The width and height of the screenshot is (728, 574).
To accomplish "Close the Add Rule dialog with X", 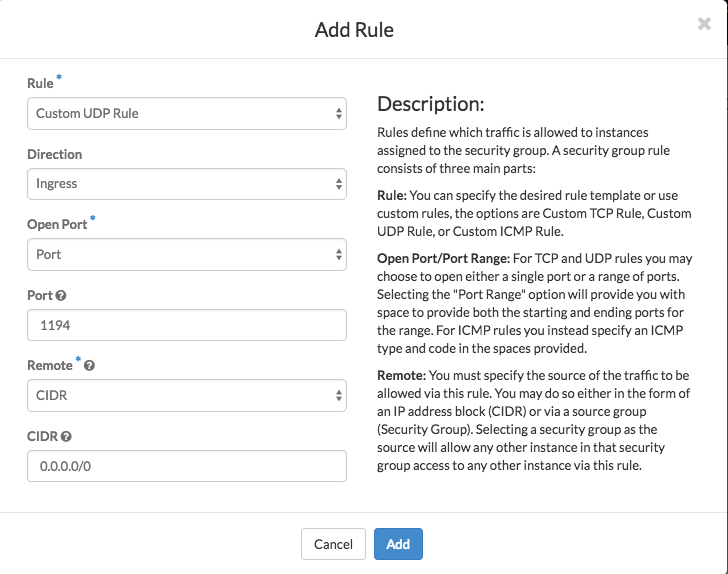I will [704, 25].
